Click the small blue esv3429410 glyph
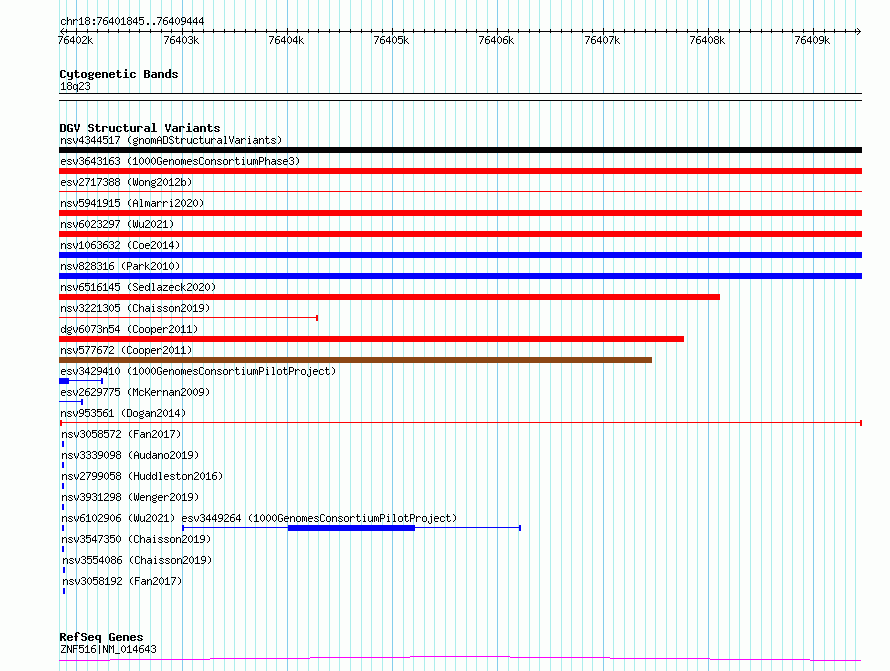 [81, 381]
